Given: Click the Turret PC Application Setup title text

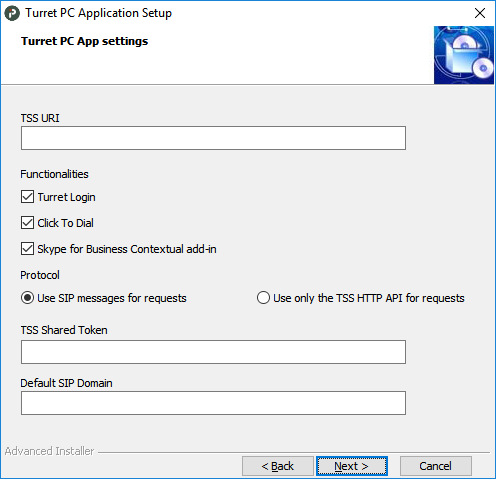Looking at the screenshot, I should point(98,13).
